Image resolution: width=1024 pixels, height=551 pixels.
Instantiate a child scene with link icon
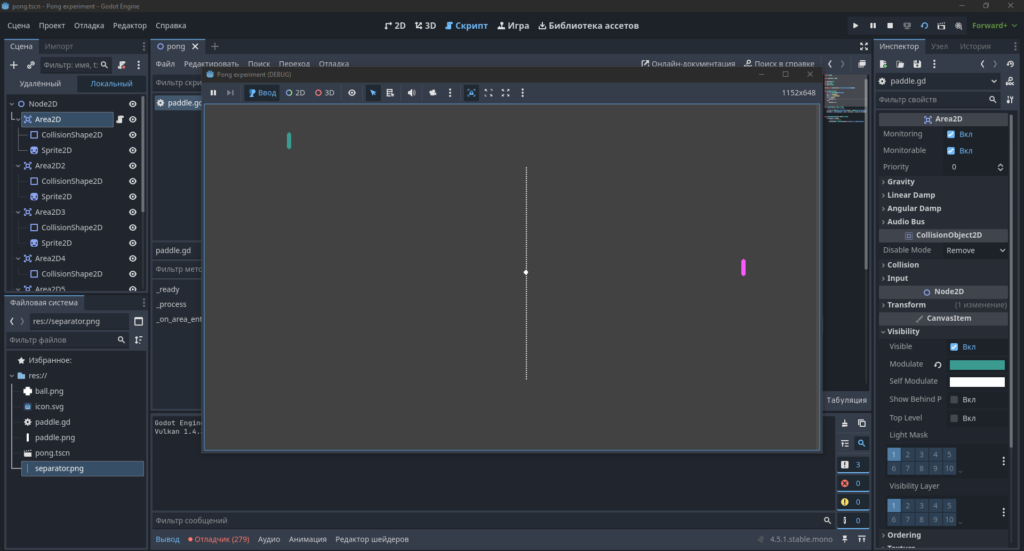[x=31, y=65]
